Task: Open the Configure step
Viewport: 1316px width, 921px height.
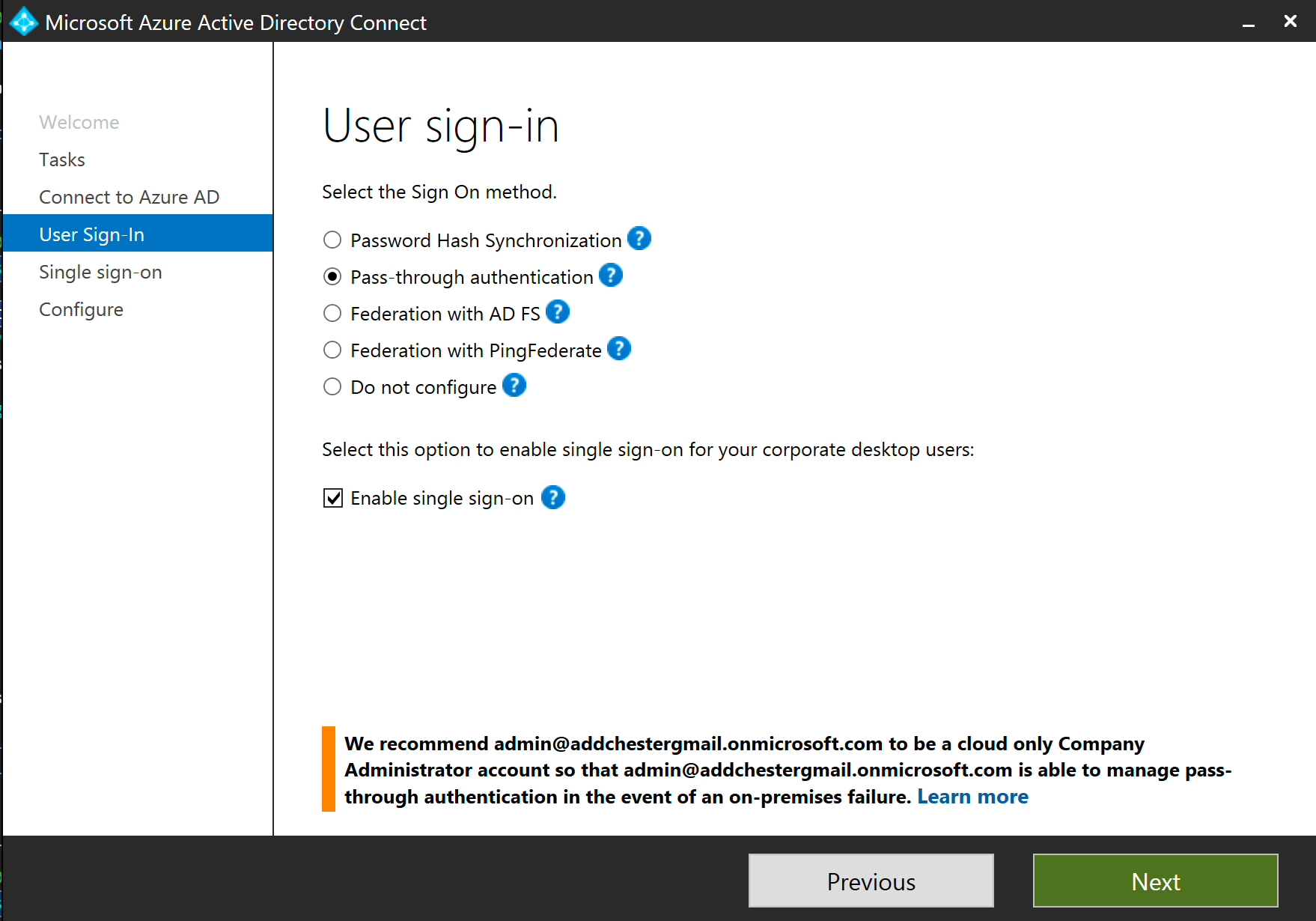Action: [x=81, y=309]
